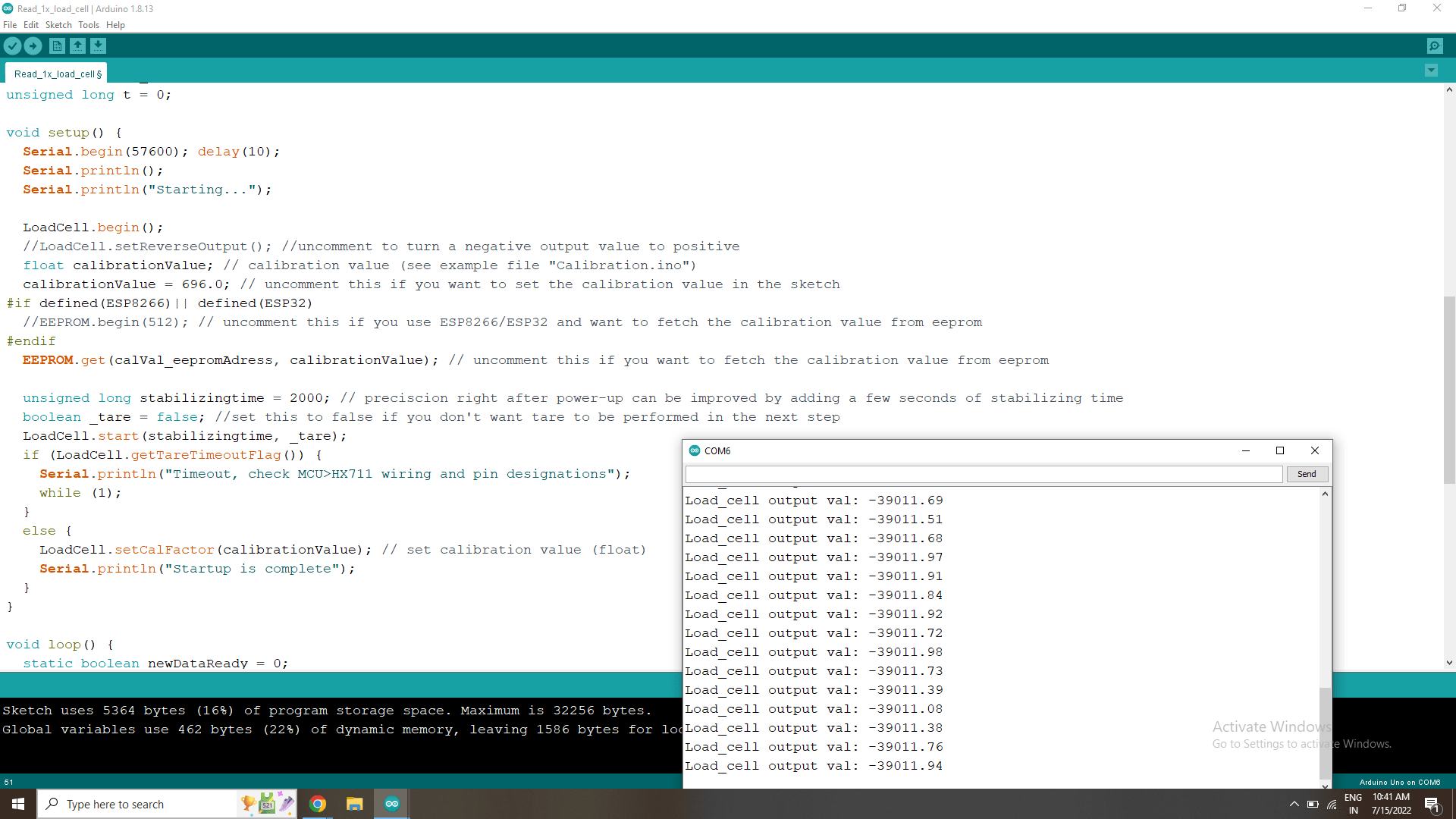Open the Windows Start menu
This screenshot has width=1456, height=819.
coord(17,803)
